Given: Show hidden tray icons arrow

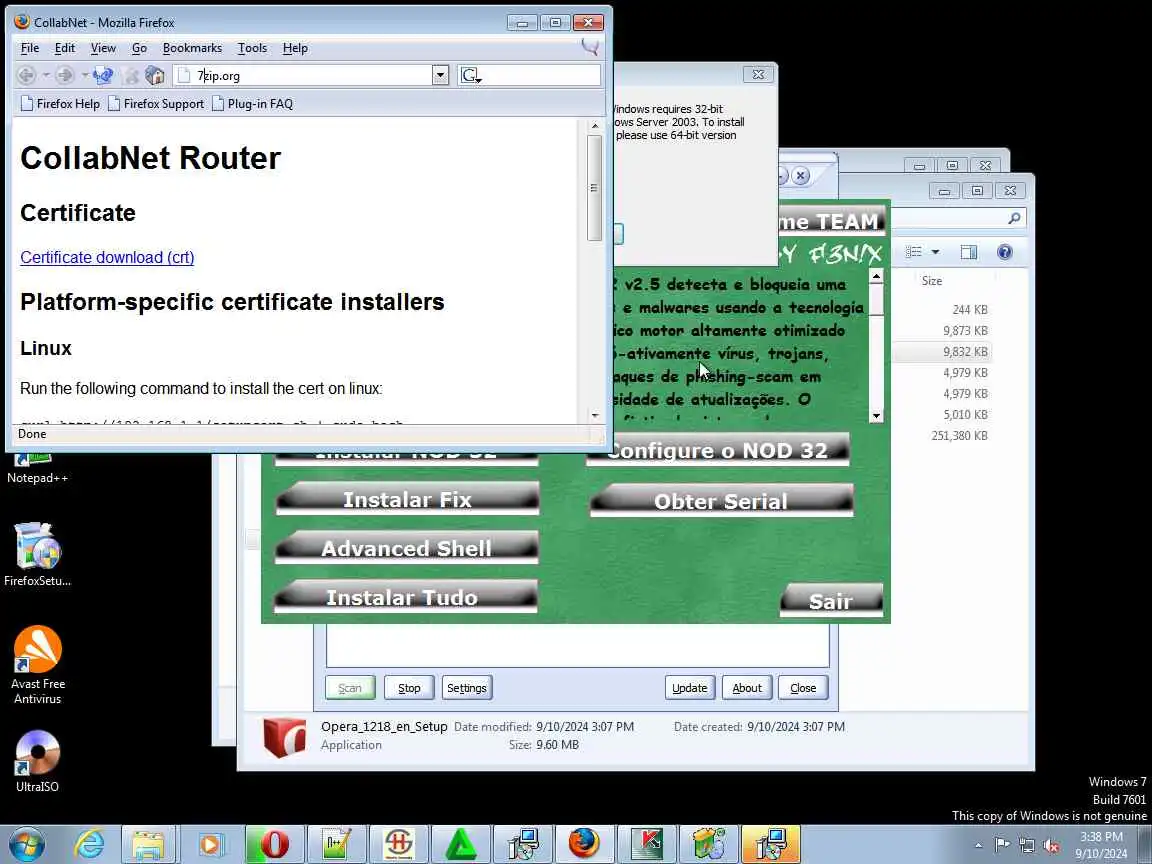Looking at the screenshot, I should [x=978, y=846].
